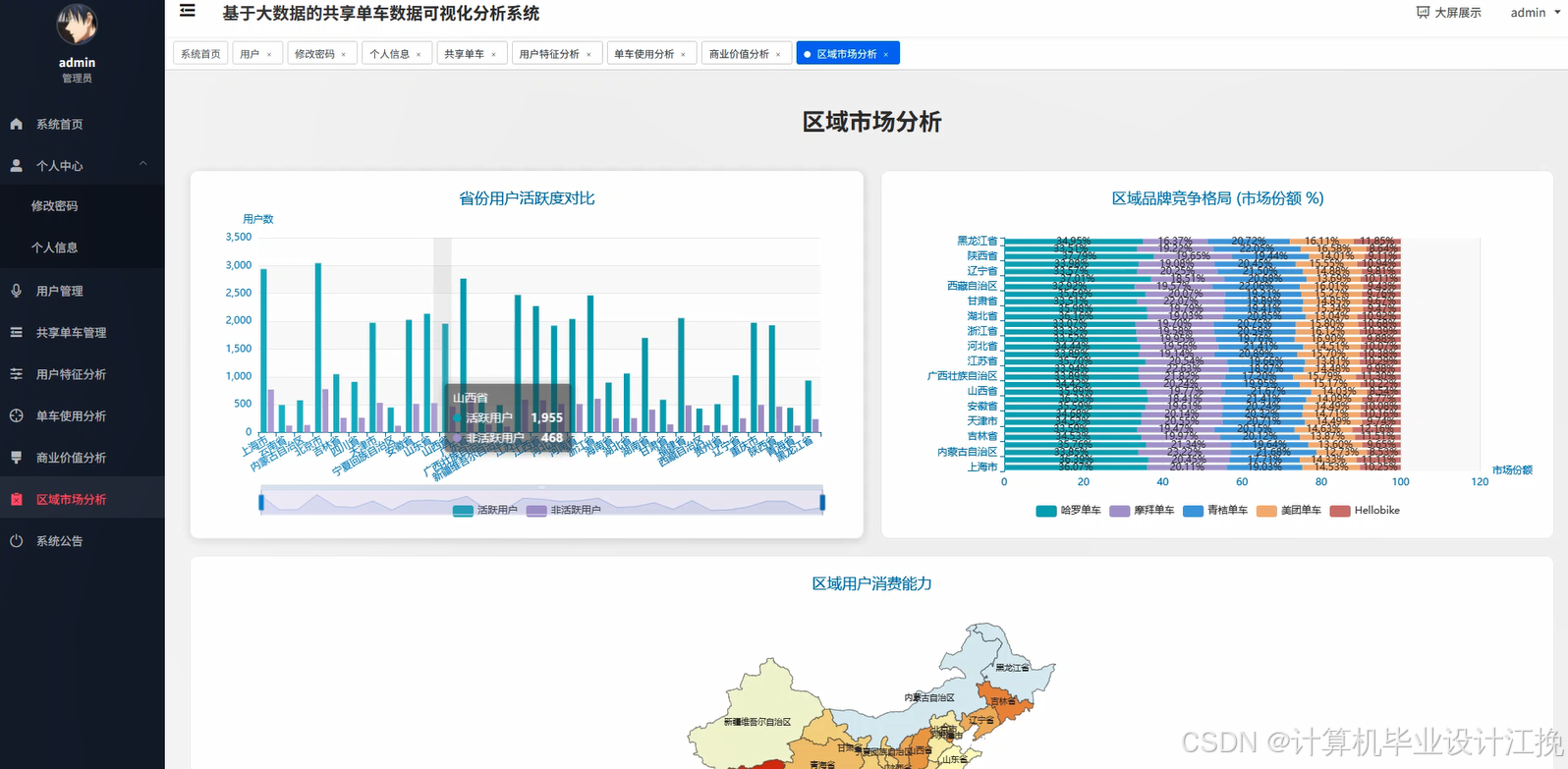Viewport: 1568px width, 769px height.
Task: Click the 大屏展示 presentation screen icon
Action: pos(1423,13)
